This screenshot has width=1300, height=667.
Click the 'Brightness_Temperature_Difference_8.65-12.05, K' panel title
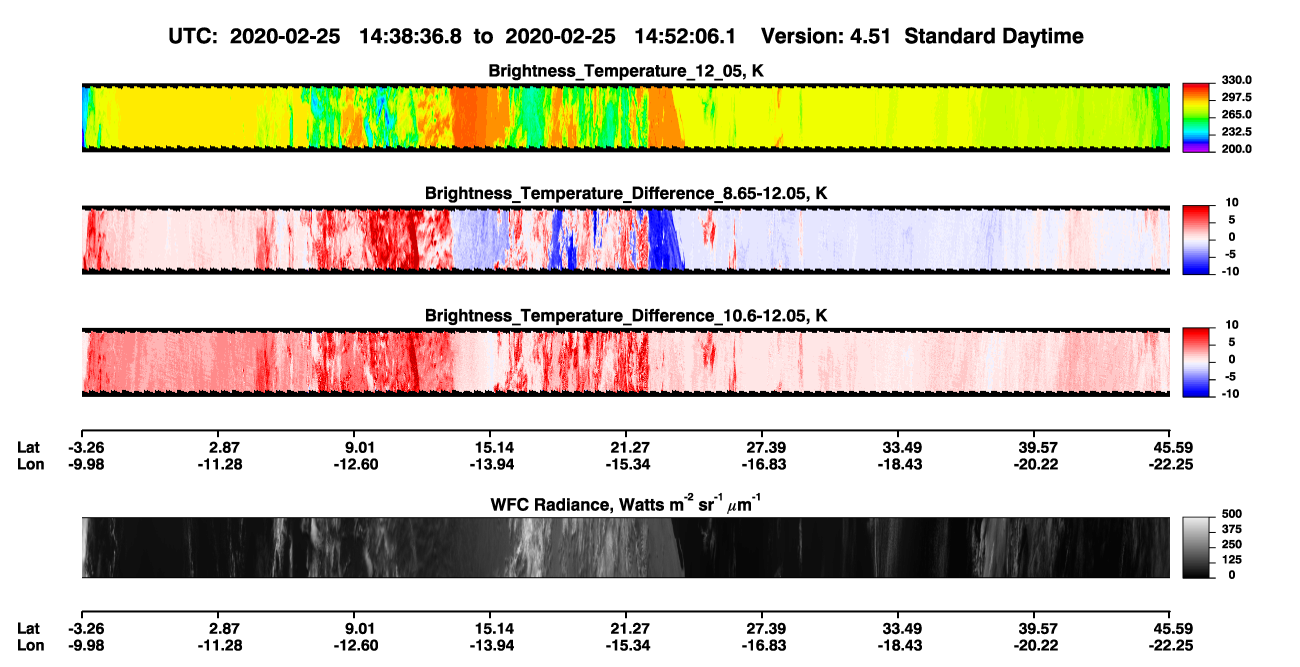627,193
